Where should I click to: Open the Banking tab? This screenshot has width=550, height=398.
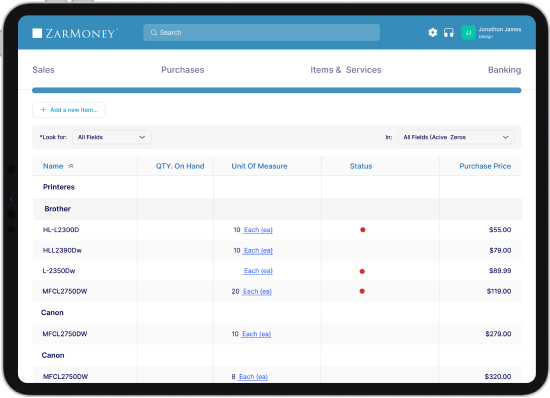(x=504, y=70)
